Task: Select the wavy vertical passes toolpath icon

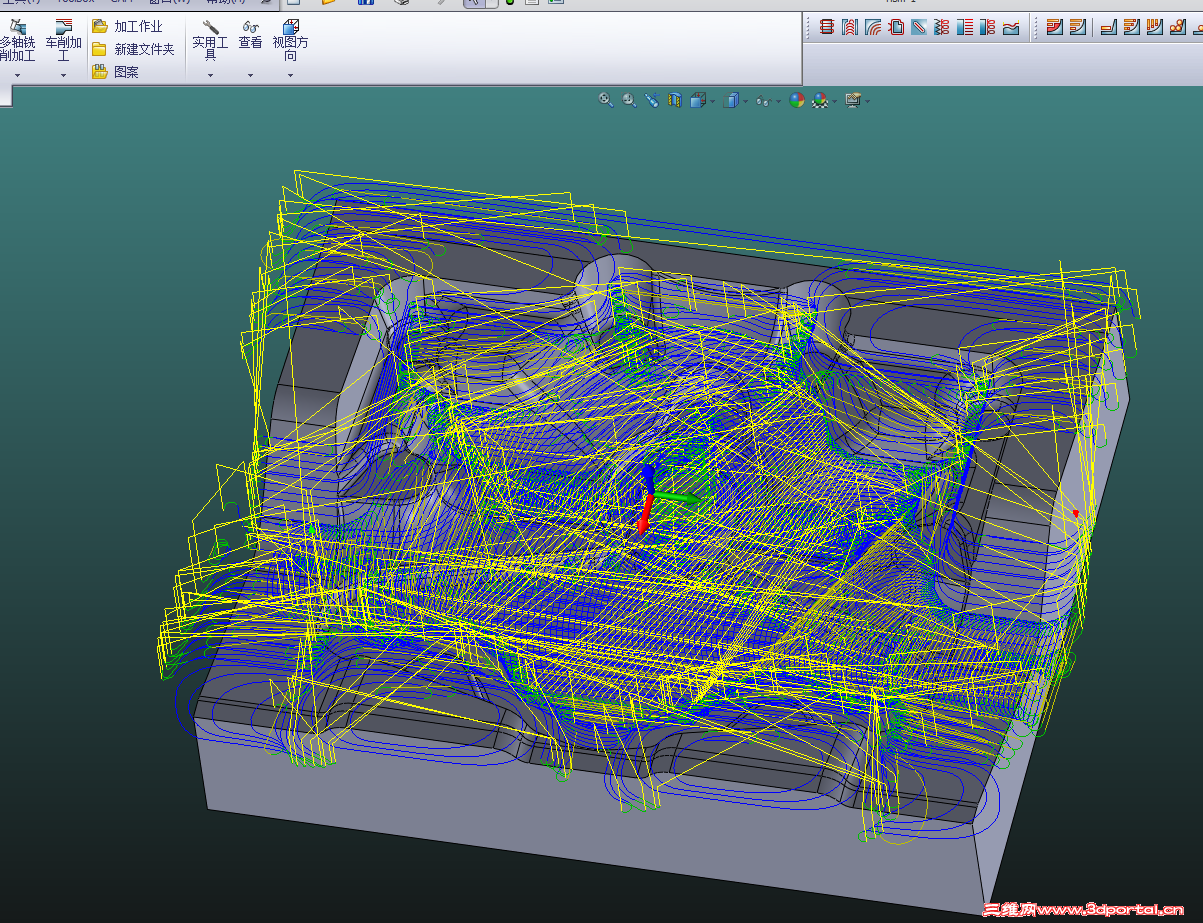Action: pos(850,27)
